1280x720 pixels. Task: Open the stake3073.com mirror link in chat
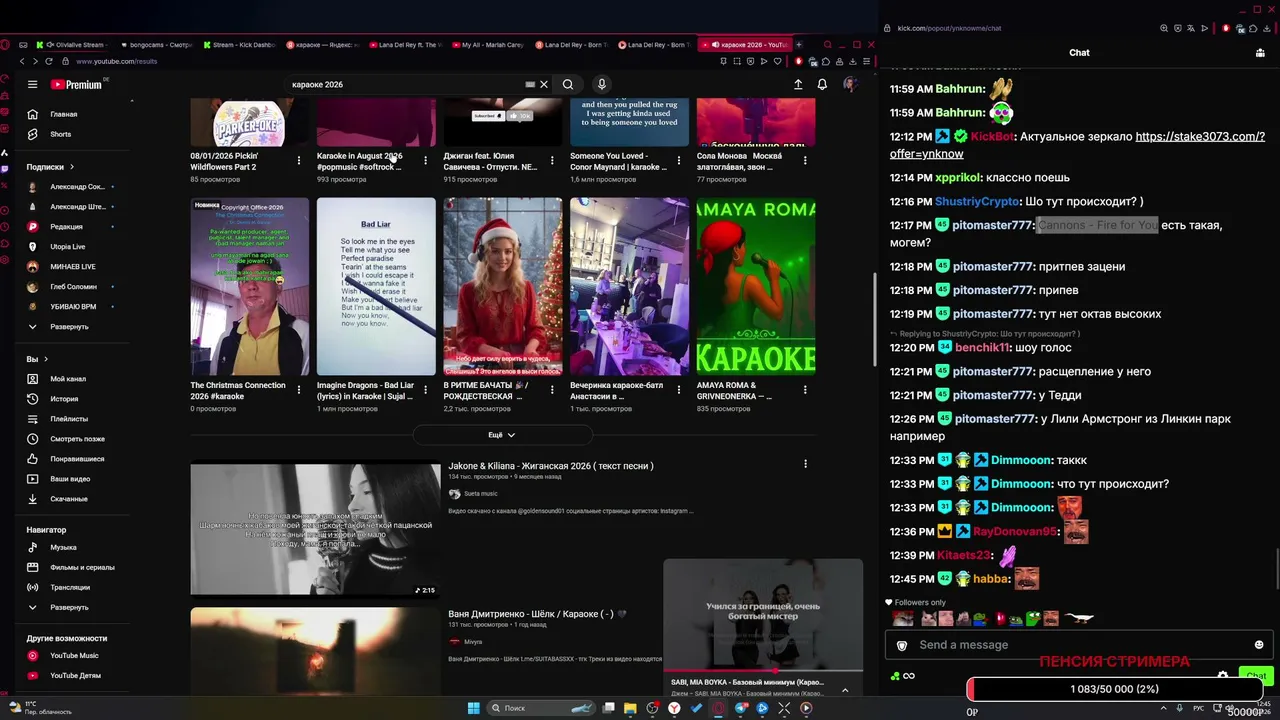(x=1077, y=145)
